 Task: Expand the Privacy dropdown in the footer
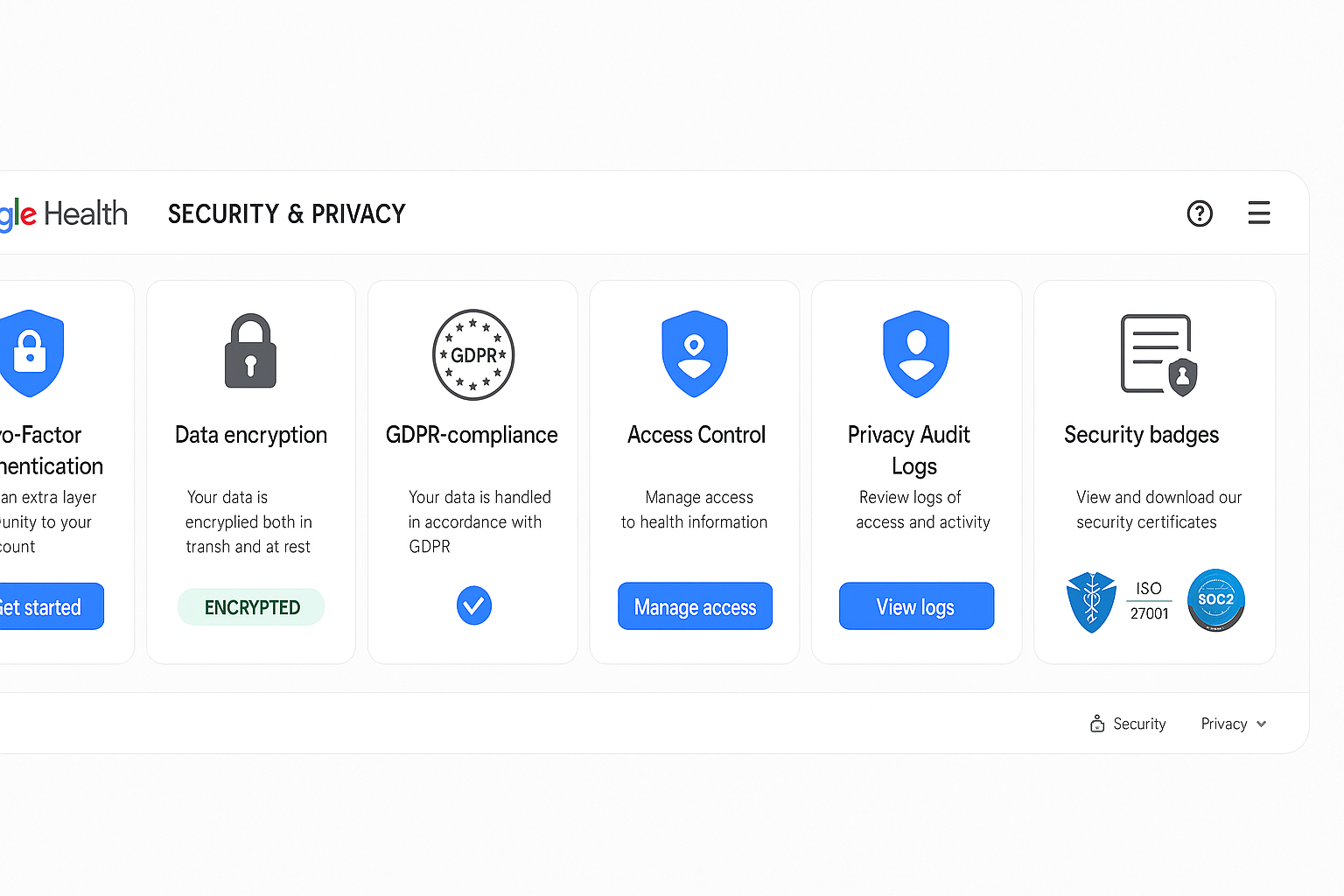pos(1232,723)
